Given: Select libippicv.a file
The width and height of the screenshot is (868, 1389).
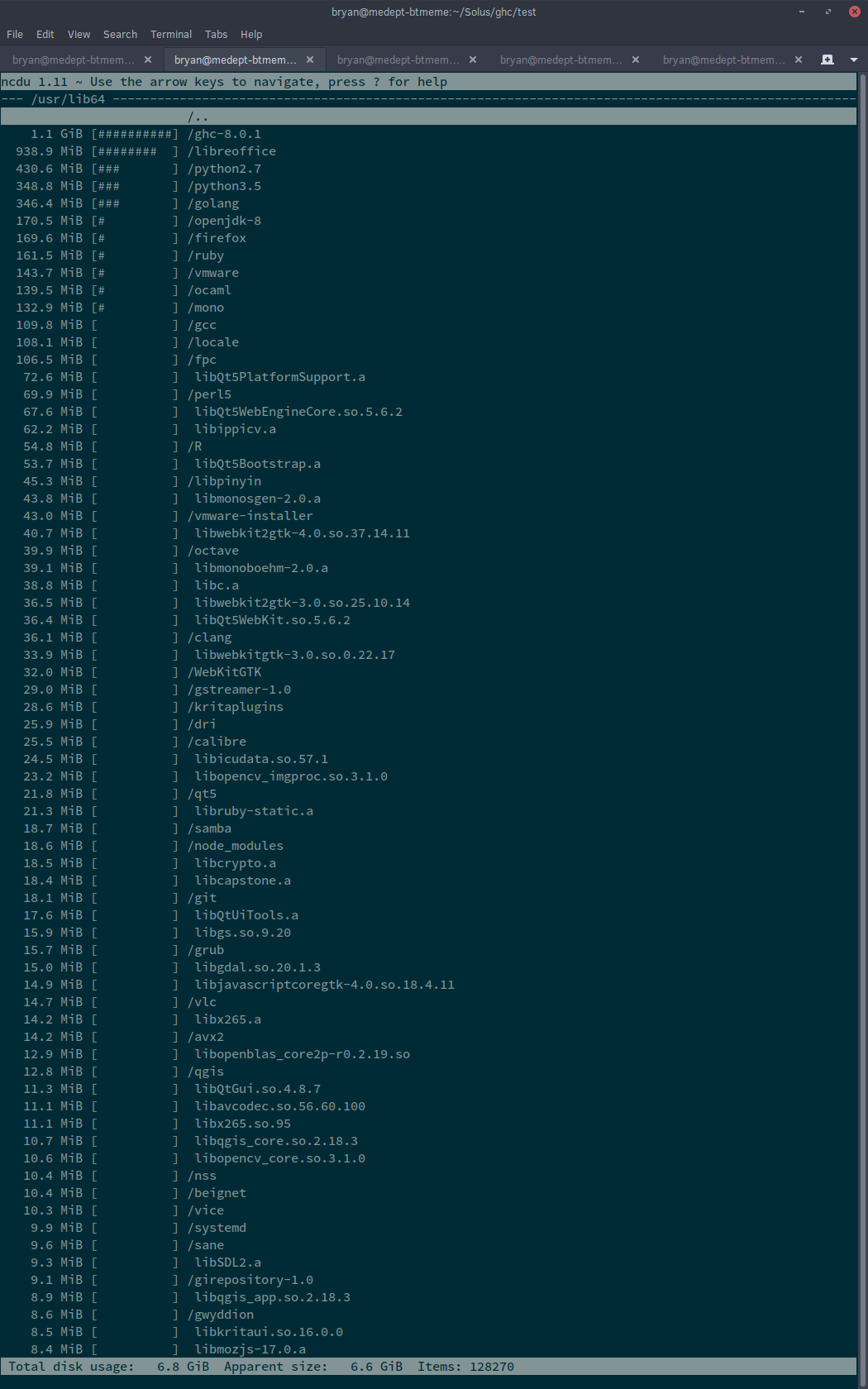Looking at the screenshot, I should (x=428, y=429).
